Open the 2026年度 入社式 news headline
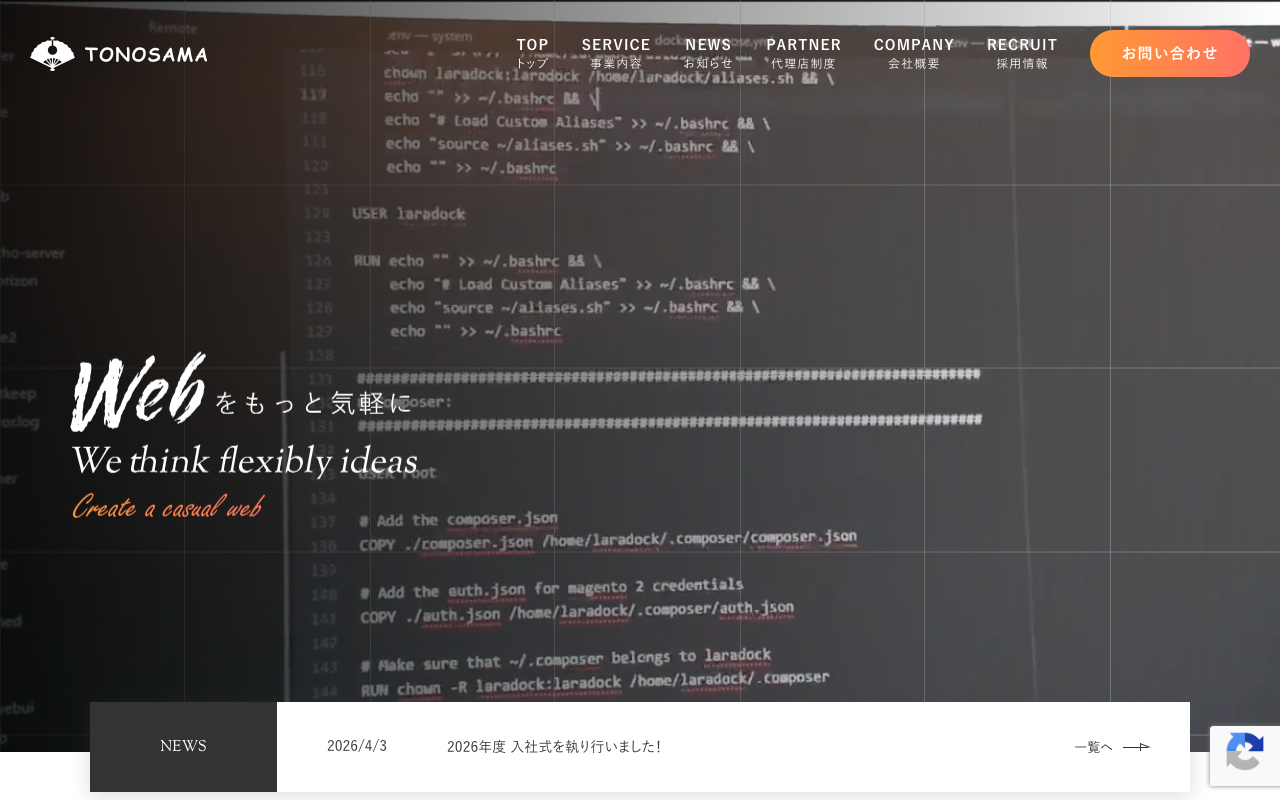 click(x=553, y=746)
